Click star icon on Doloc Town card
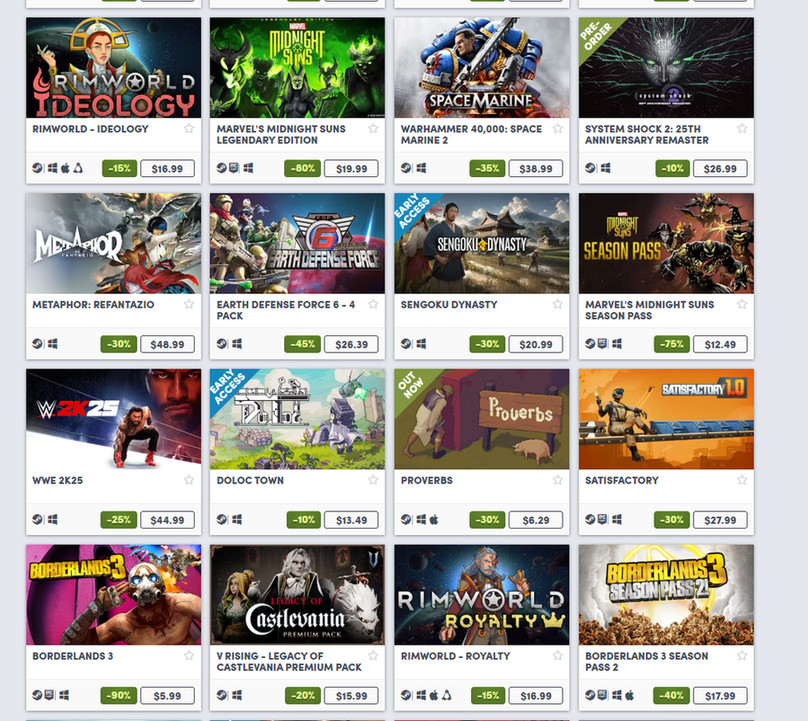 click(373, 480)
